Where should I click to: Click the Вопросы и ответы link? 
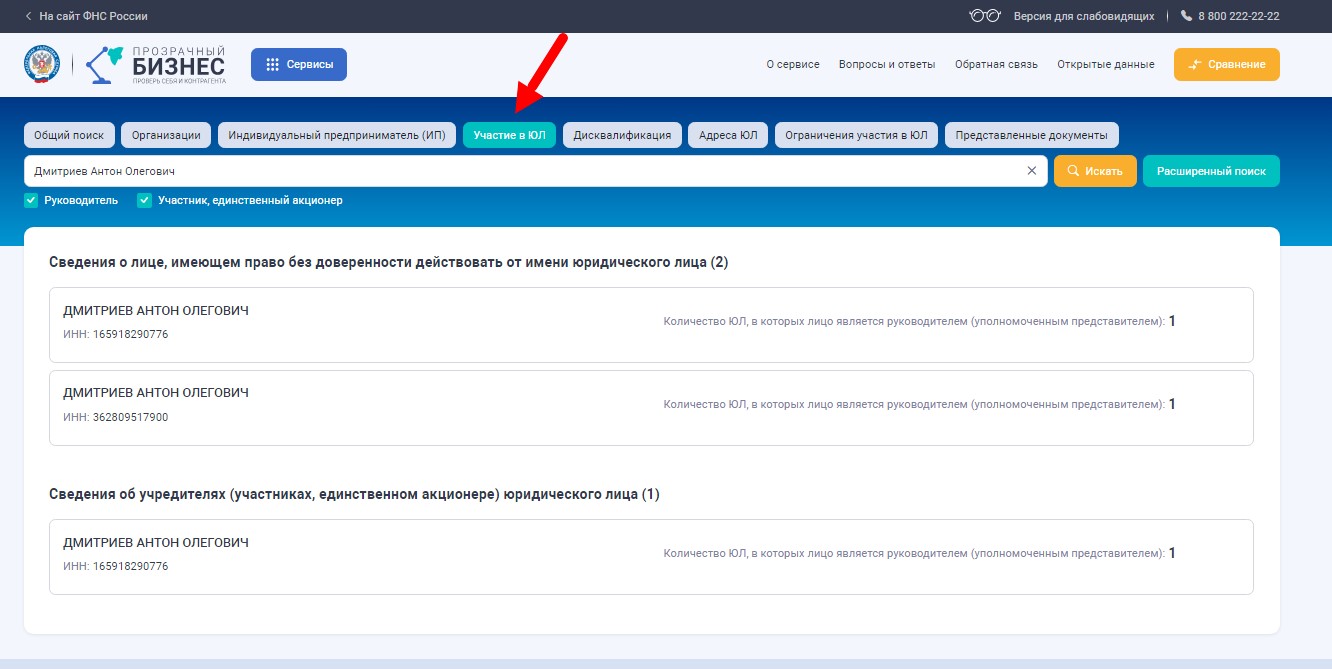(885, 63)
